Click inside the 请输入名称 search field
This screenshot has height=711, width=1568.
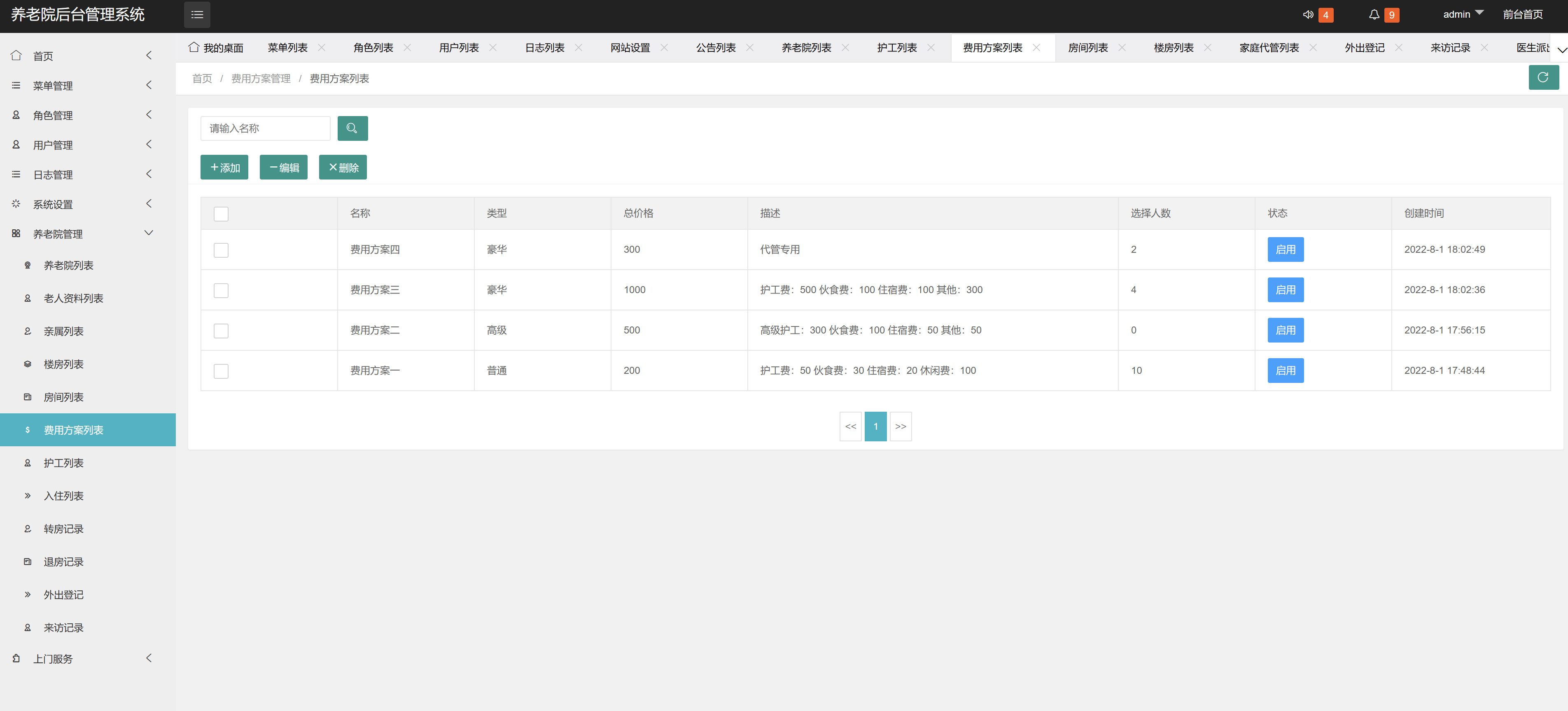265,128
